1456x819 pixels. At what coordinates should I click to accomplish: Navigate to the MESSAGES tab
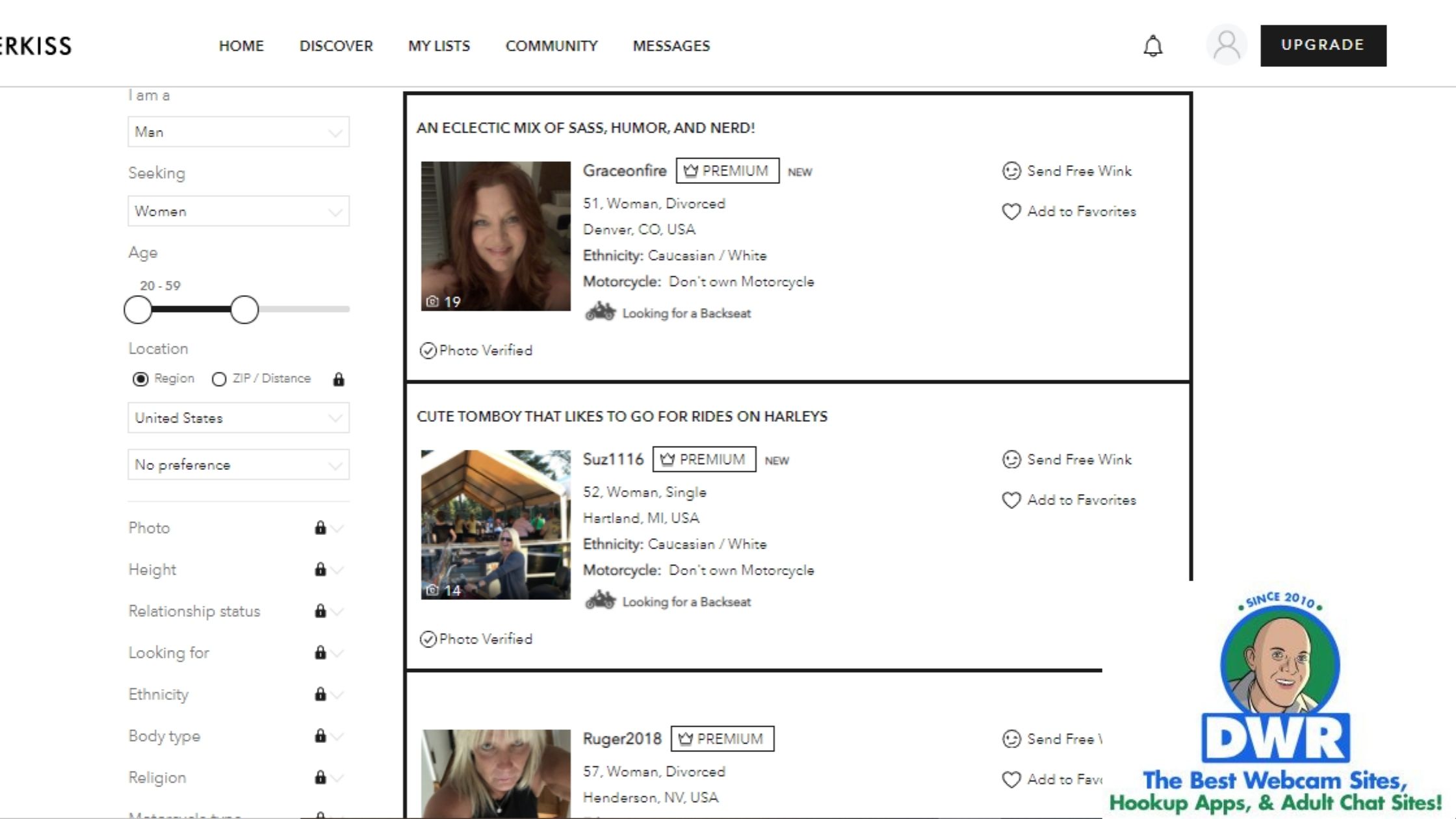[671, 45]
